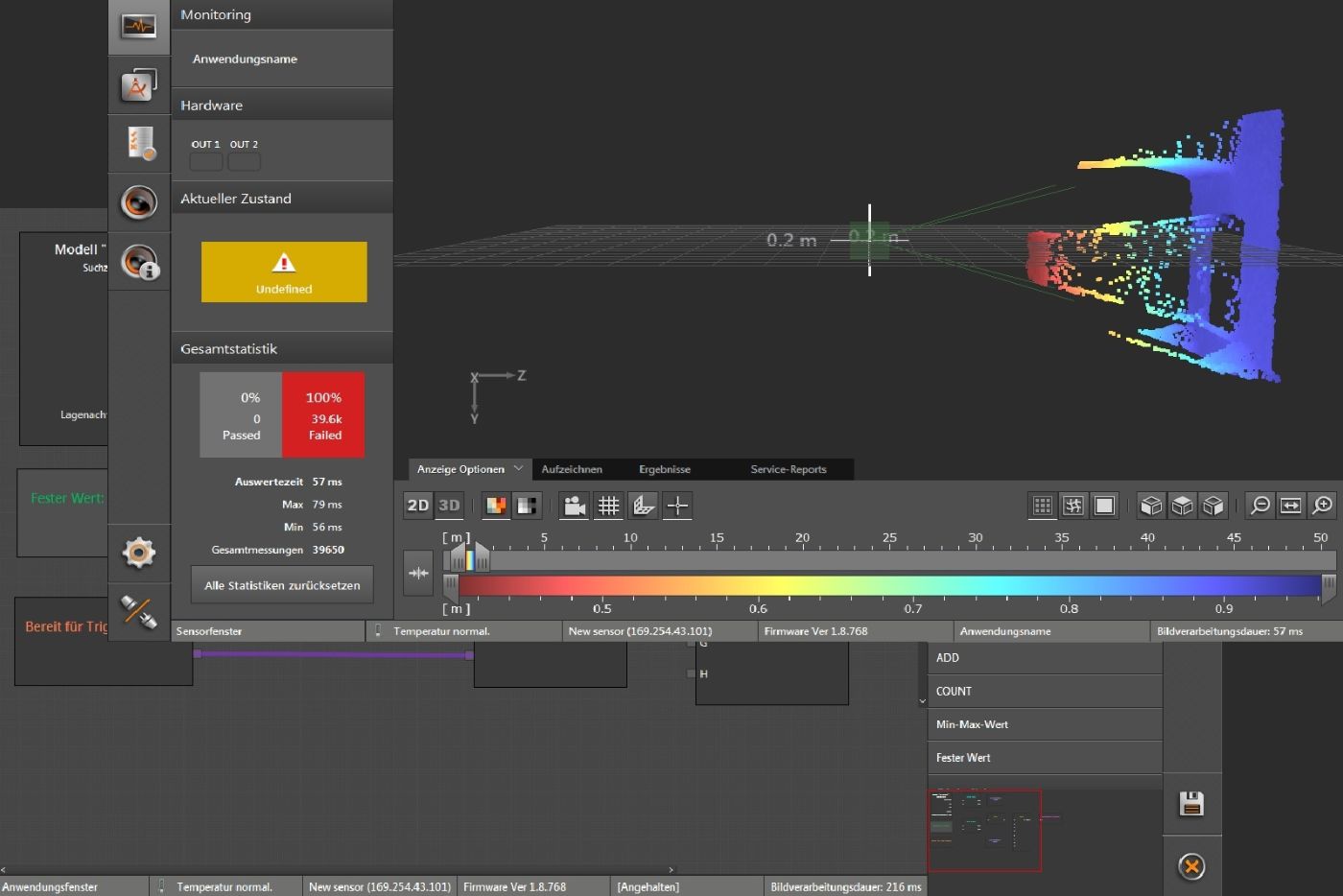Switch to 2D view mode
Screen dimensions: 1343x896
tap(418, 506)
